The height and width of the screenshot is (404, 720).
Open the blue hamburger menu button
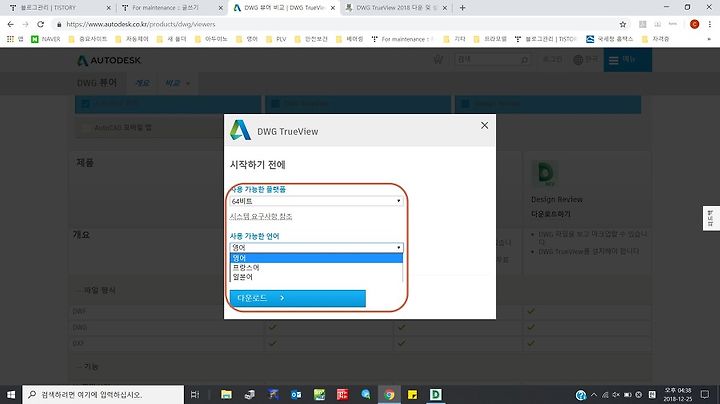tap(627, 60)
